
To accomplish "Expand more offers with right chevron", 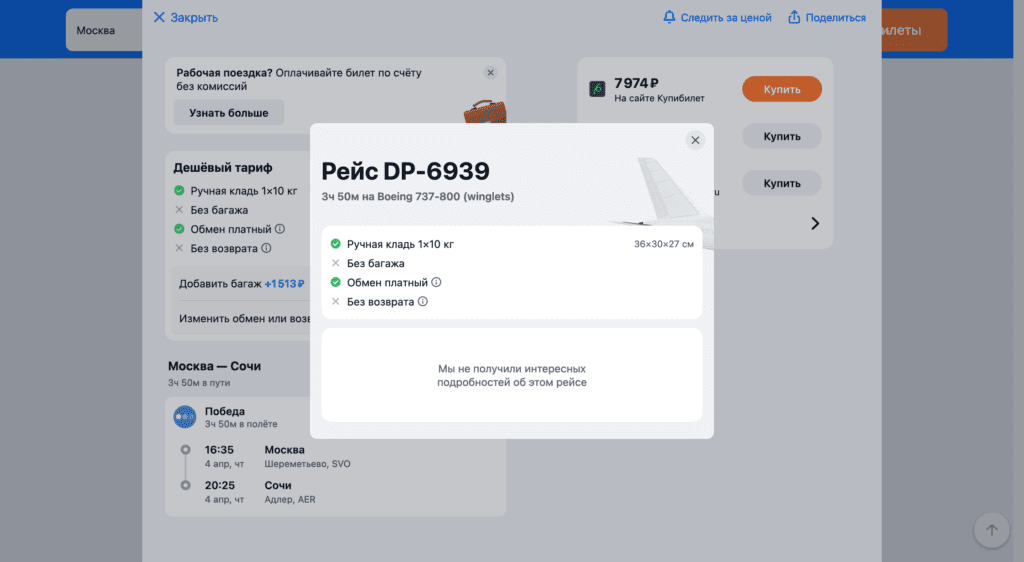I will 815,223.
